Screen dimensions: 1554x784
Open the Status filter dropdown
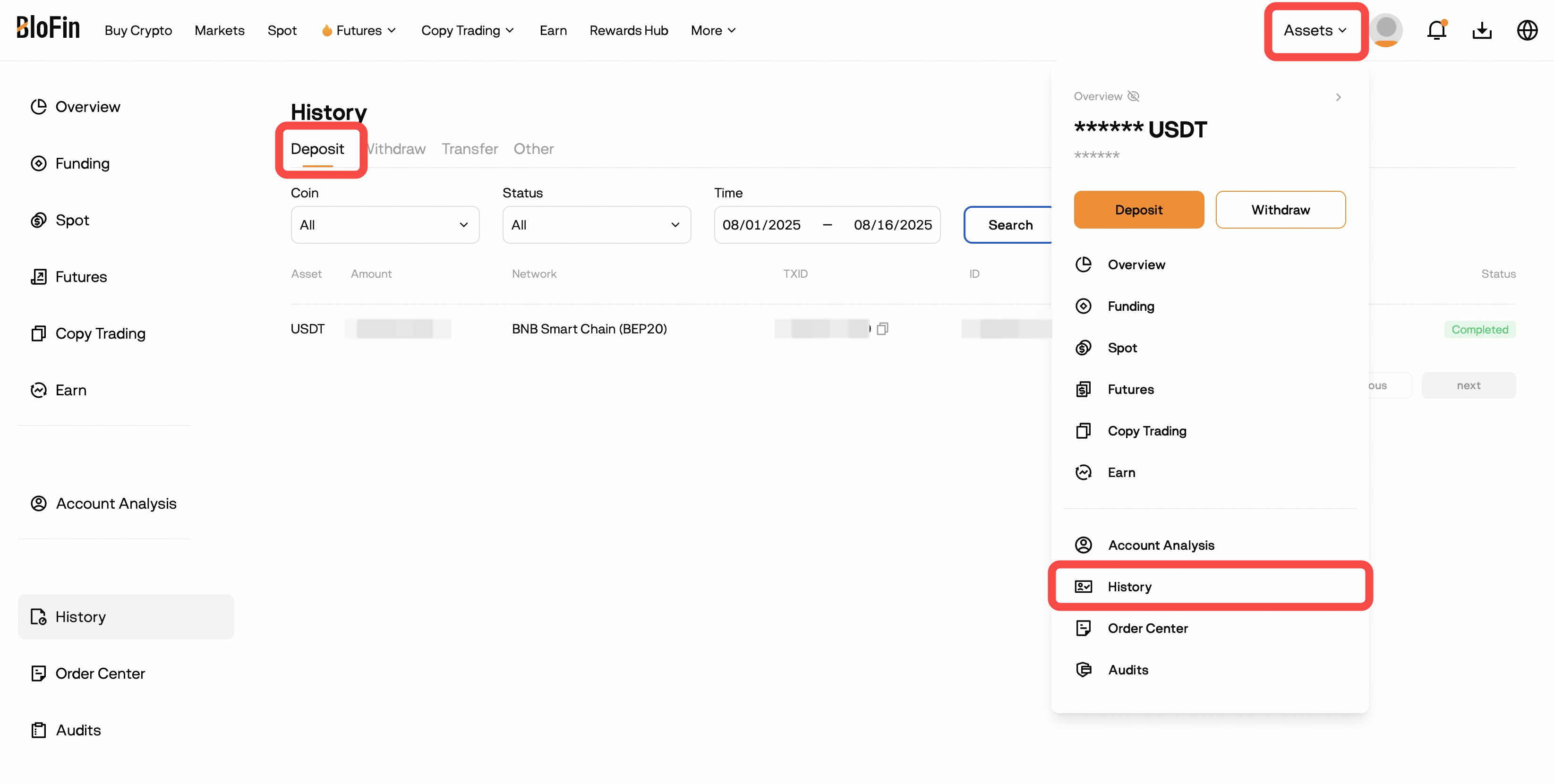pyautogui.click(x=597, y=224)
